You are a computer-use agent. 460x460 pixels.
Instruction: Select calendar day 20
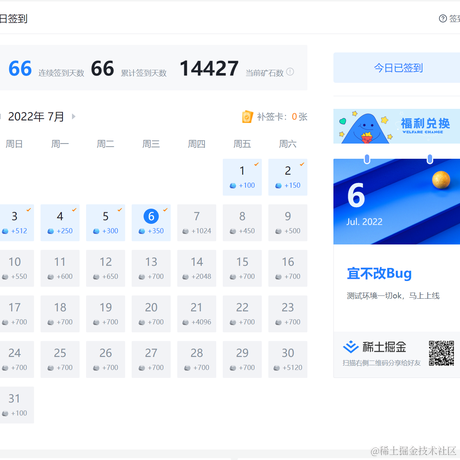tap(151, 314)
